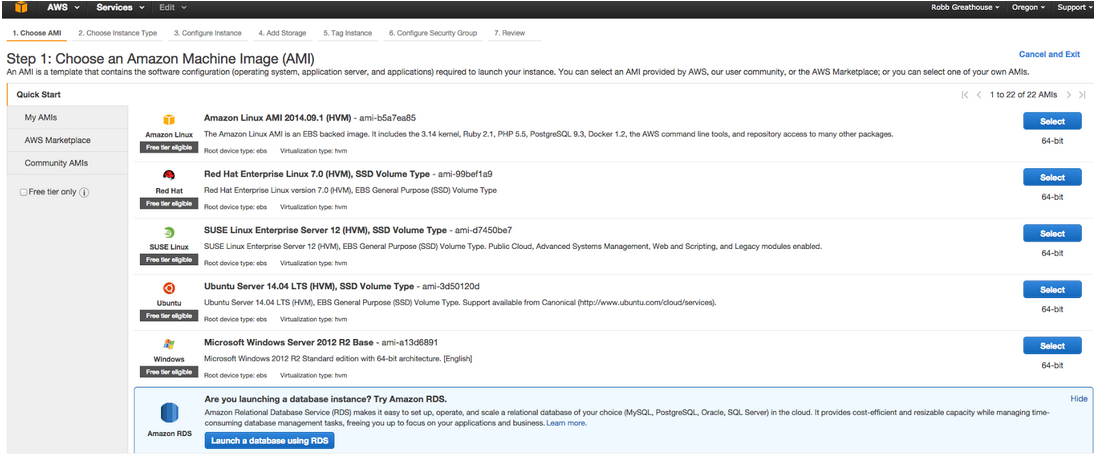Click the Amazon Linux AMI icon
The width and height of the screenshot is (1097, 456).
[169, 120]
